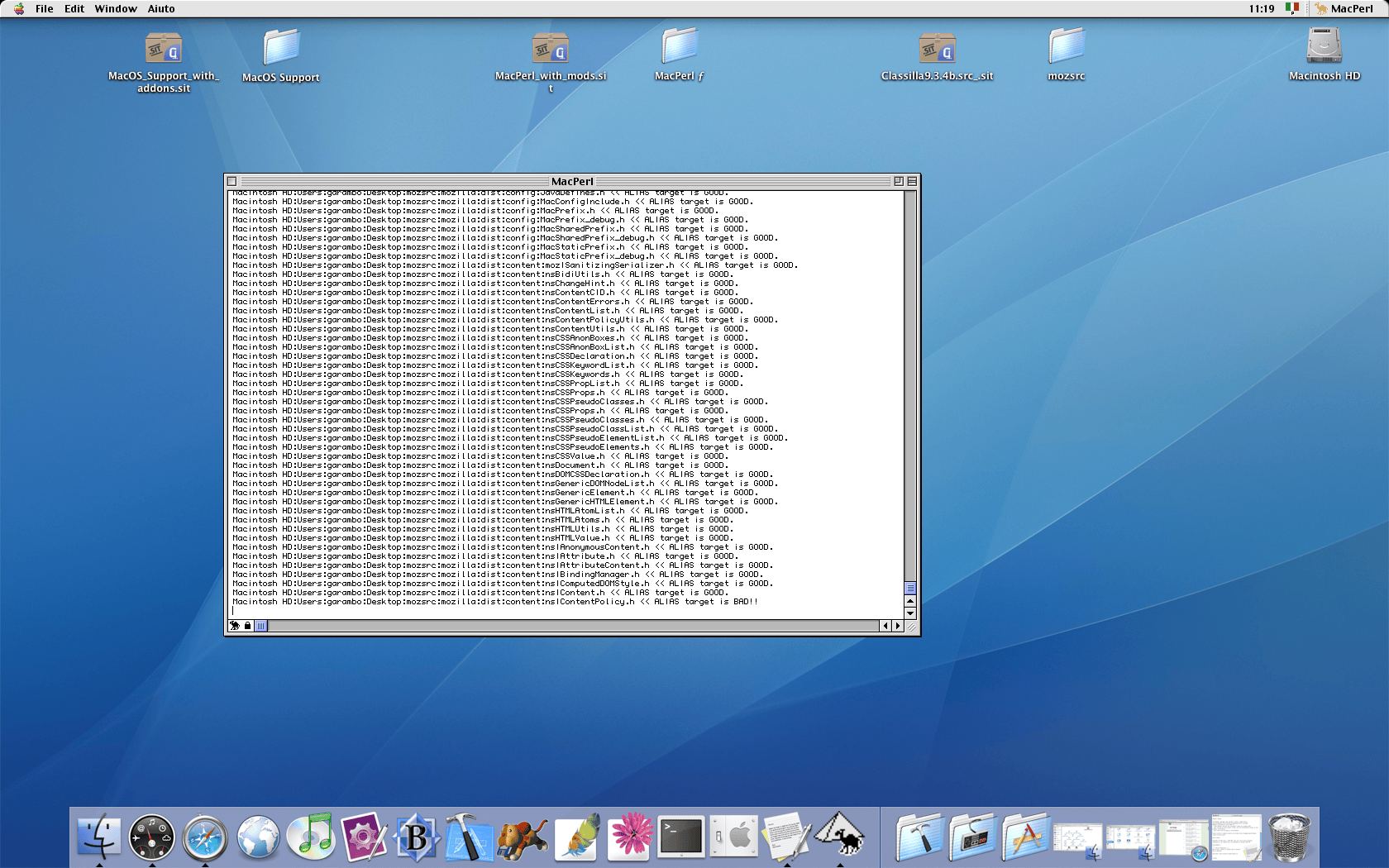
Task: Open the pink flower app in the Dock
Action: pyautogui.click(x=629, y=837)
